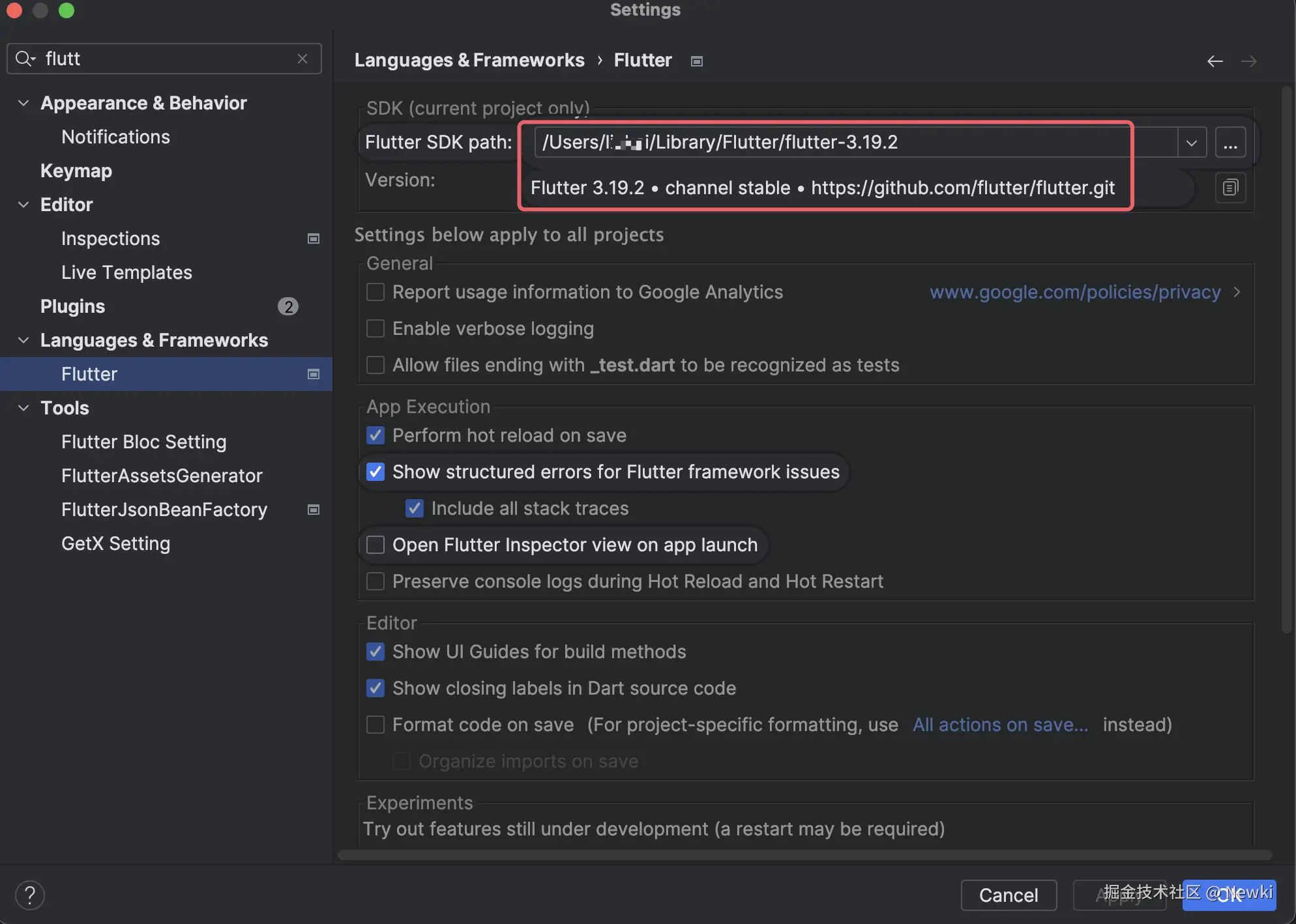This screenshot has width=1296, height=924.
Task: Click the Cancel button
Action: (1008, 895)
